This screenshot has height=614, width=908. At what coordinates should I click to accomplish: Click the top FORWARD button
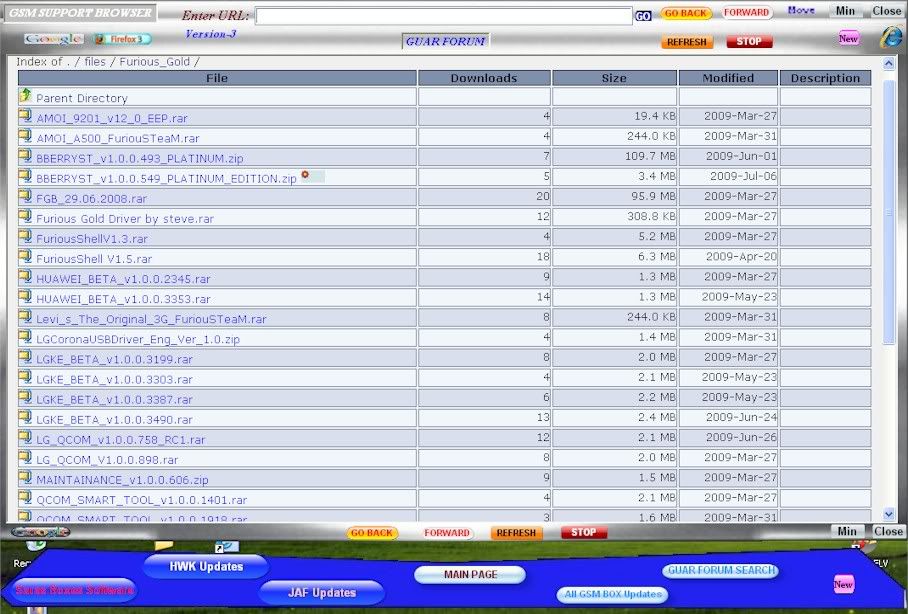point(746,12)
